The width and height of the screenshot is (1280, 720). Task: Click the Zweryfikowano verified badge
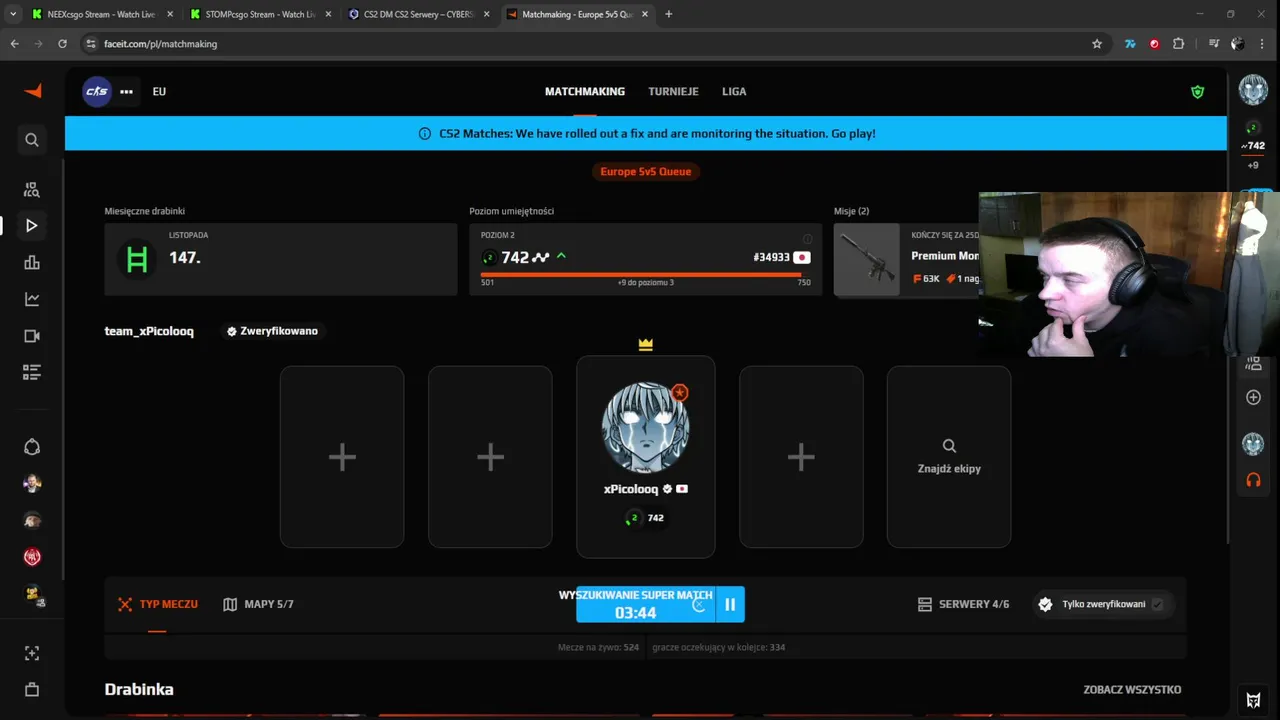(x=272, y=331)
